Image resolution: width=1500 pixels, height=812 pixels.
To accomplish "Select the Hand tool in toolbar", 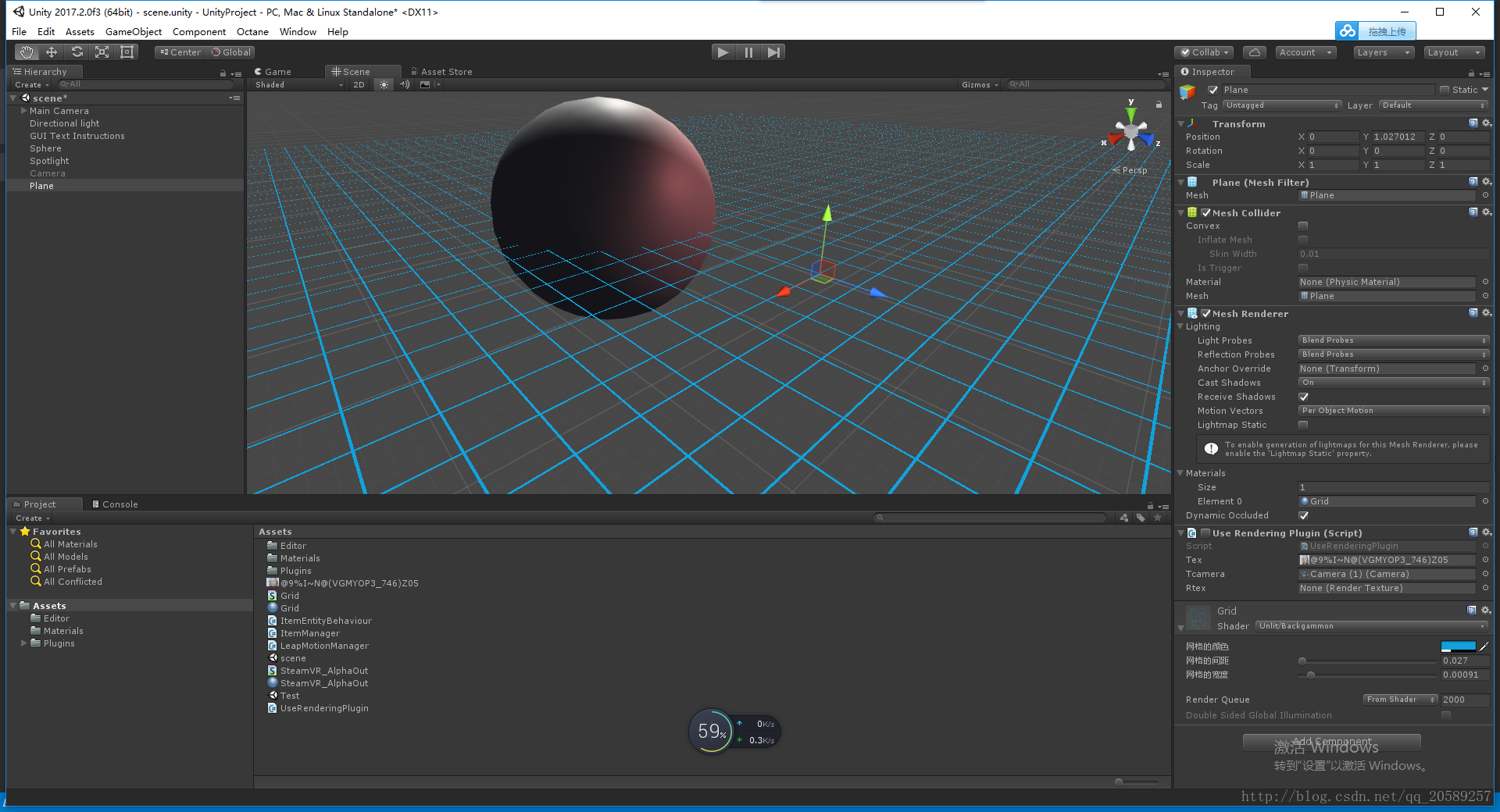I will [27, 52].
